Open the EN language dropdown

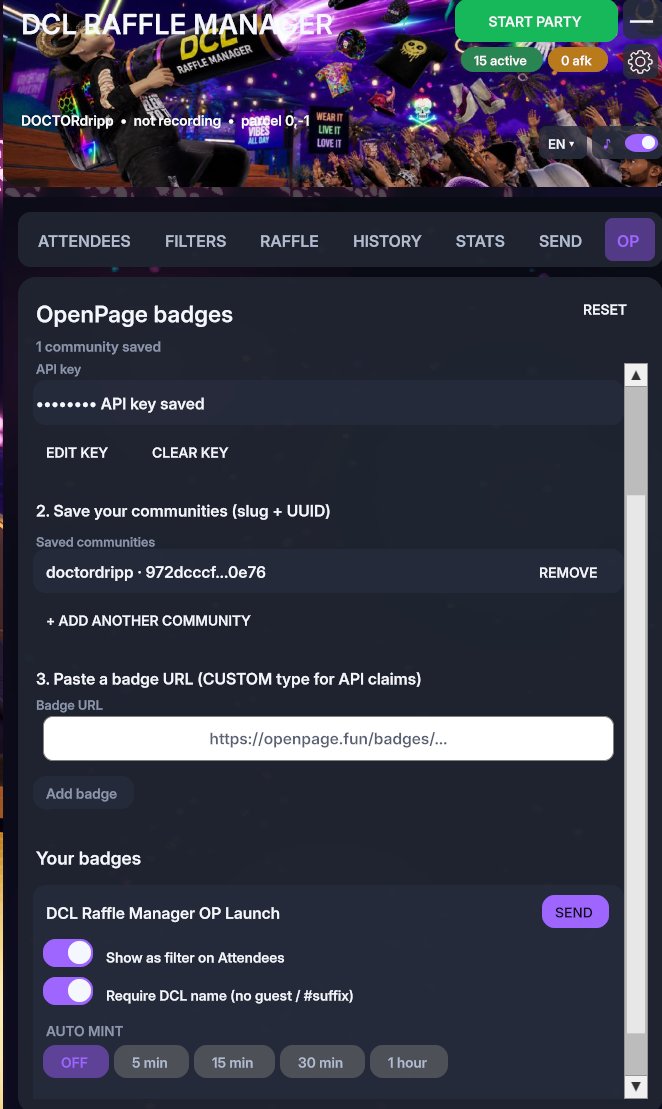[561, 144]
